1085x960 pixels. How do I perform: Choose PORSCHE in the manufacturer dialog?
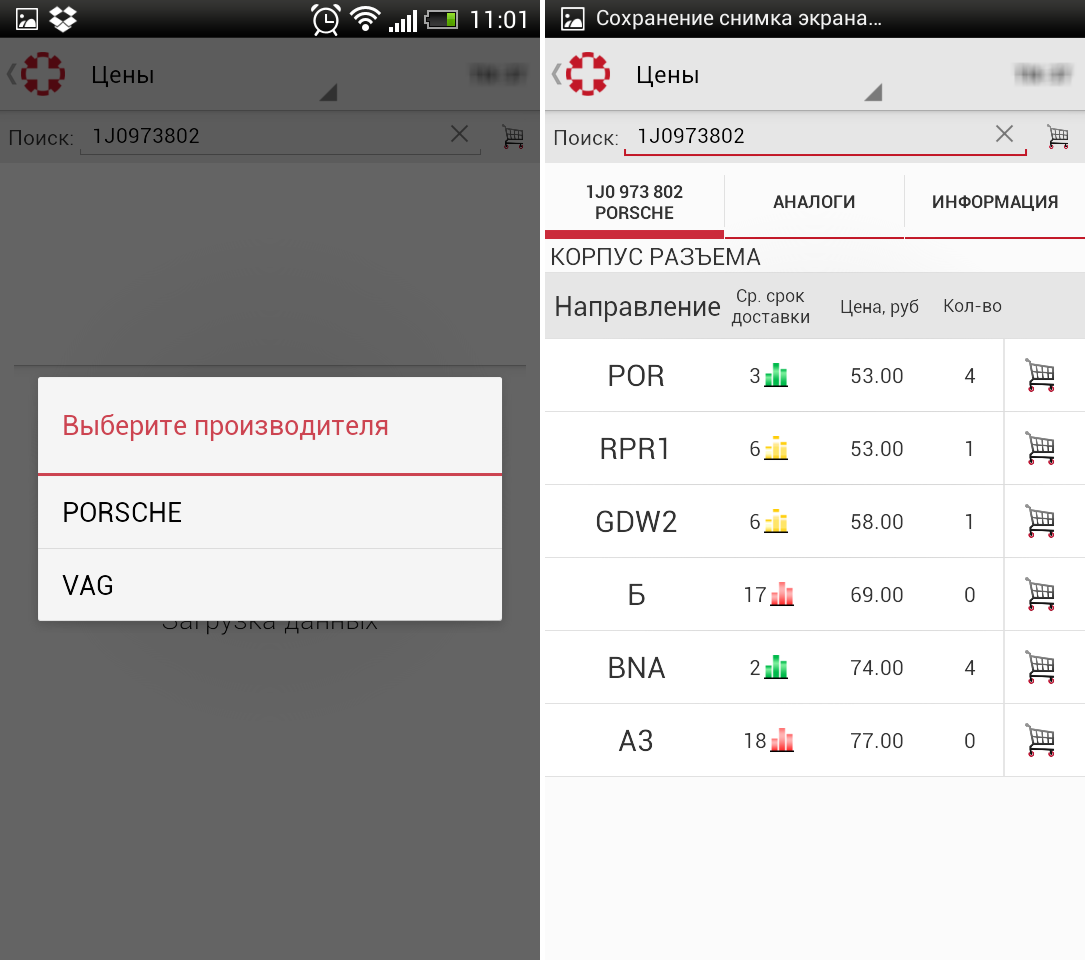point(270,512)
